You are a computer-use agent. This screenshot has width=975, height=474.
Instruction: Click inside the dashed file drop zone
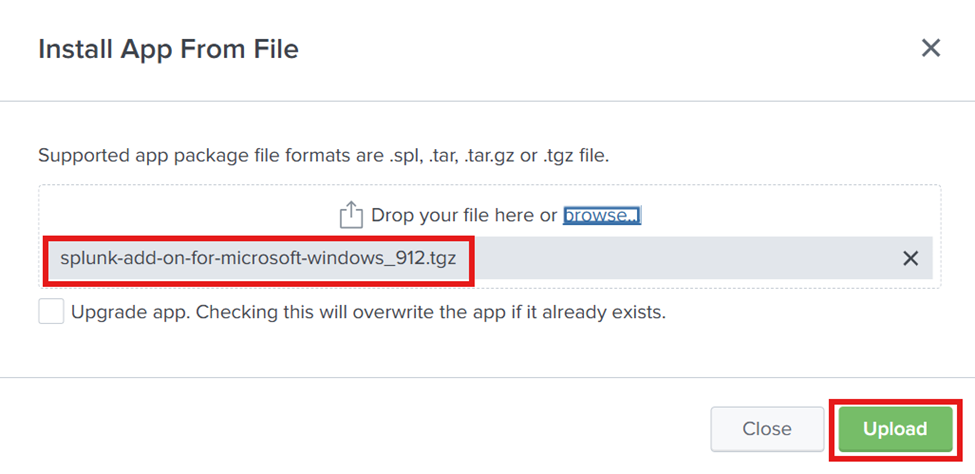489,236
